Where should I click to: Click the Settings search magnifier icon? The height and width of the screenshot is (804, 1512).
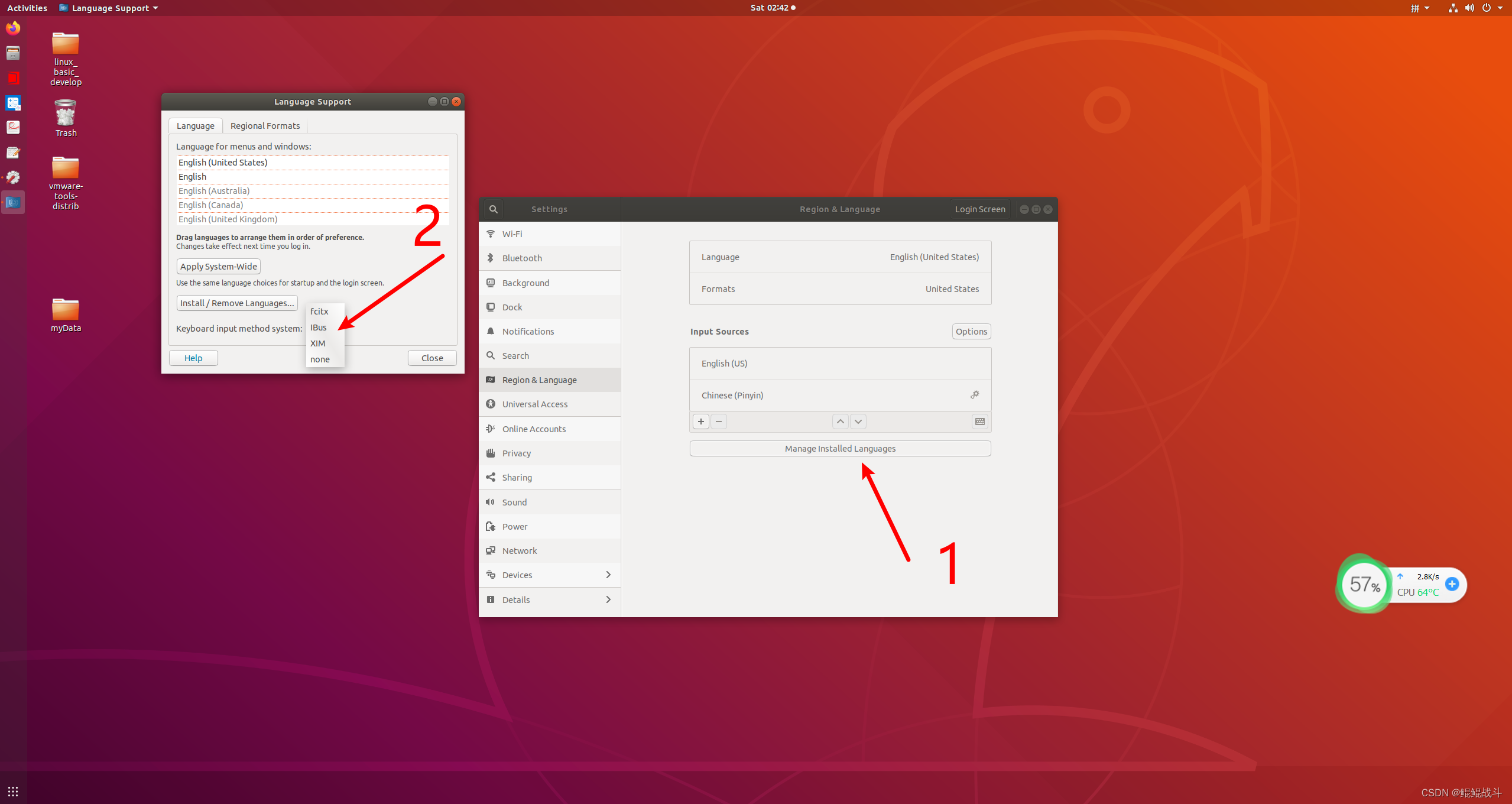tap(493, 209)
